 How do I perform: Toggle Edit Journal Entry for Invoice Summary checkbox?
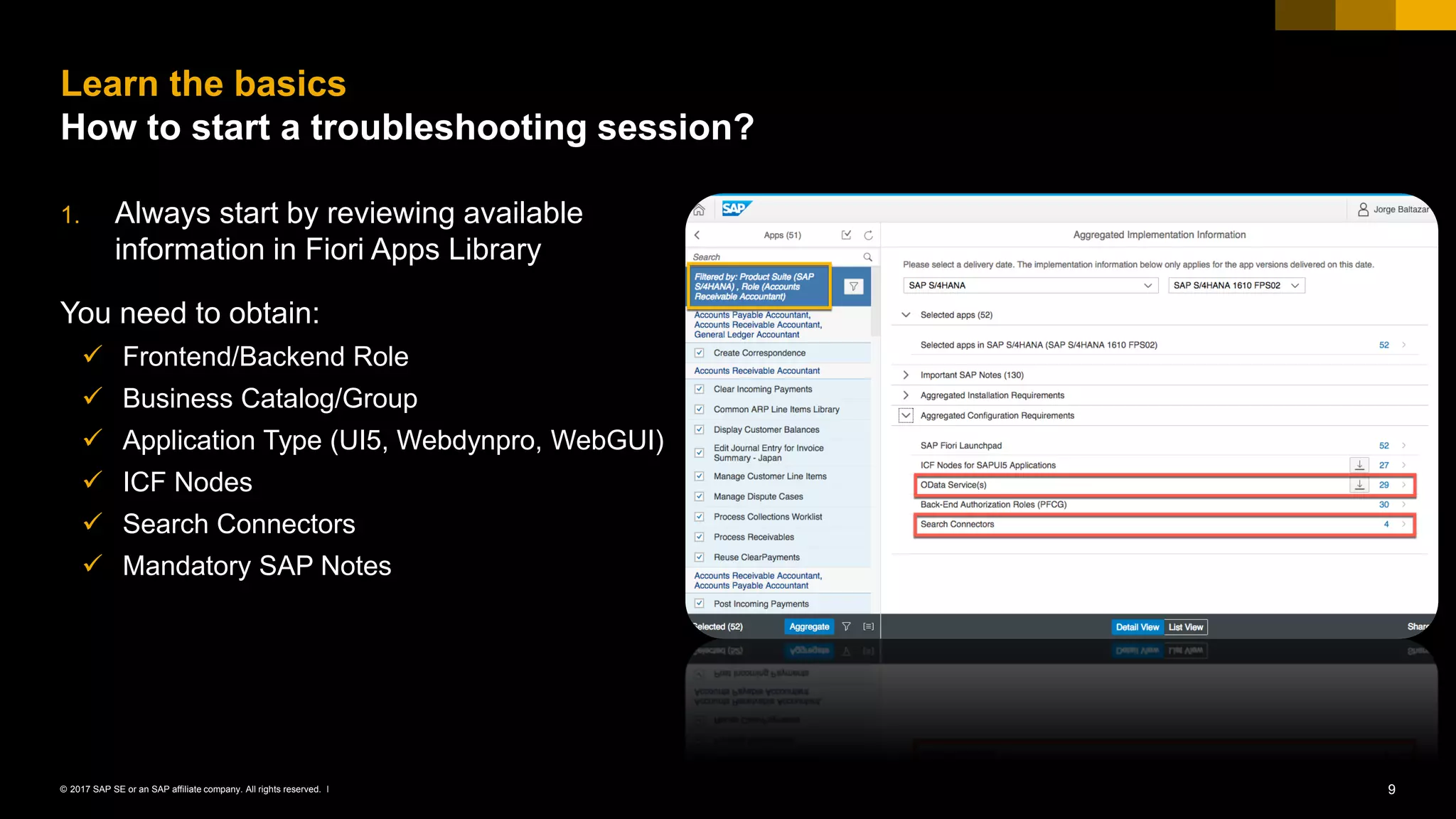[x=700, y=453]
